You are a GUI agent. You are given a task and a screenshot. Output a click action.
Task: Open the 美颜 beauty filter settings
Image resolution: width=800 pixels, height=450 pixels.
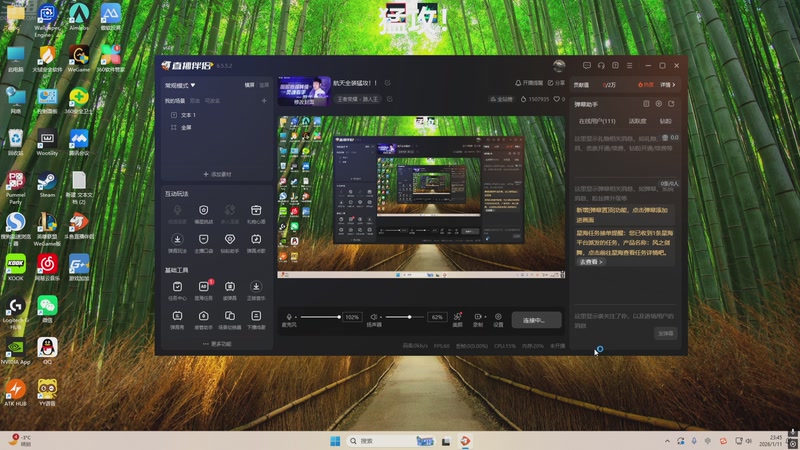click(x=458, y=319)
